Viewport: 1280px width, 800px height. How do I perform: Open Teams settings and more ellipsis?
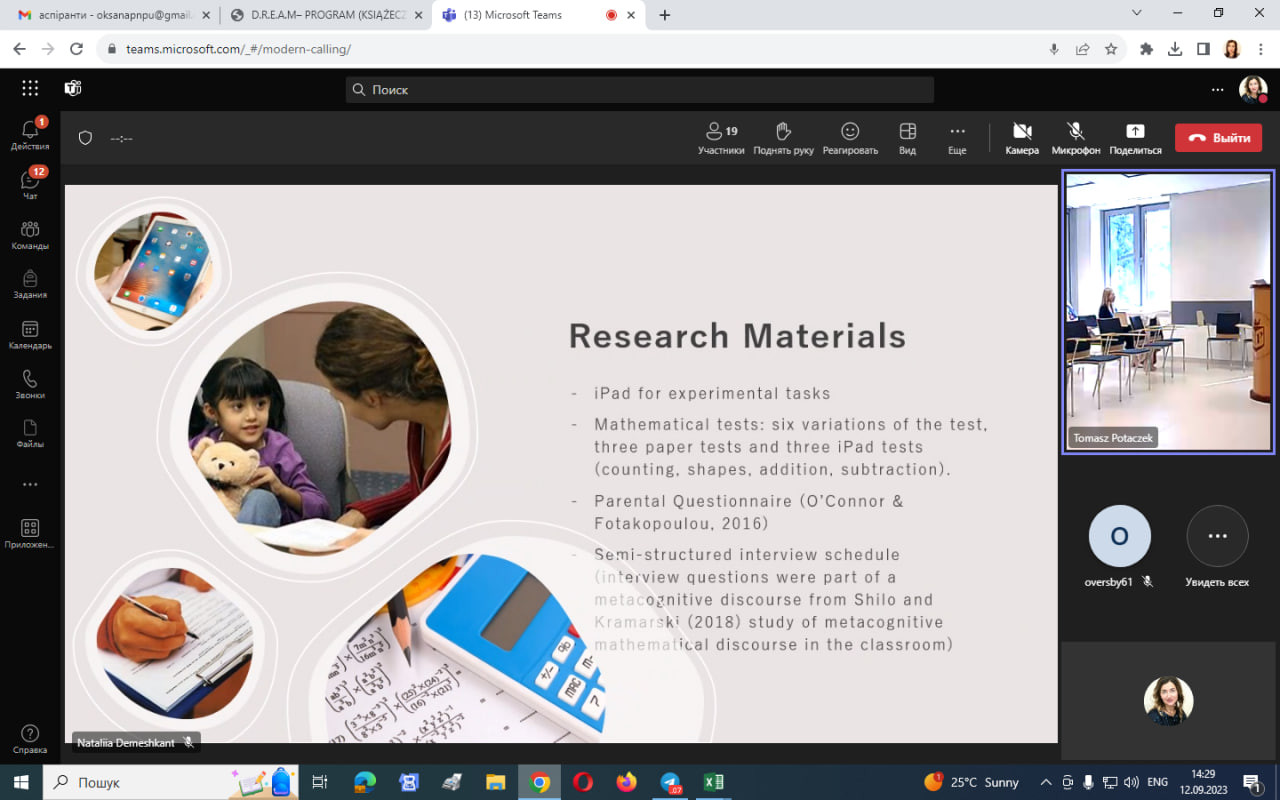pyautogui.click(x=1217, y=89)
